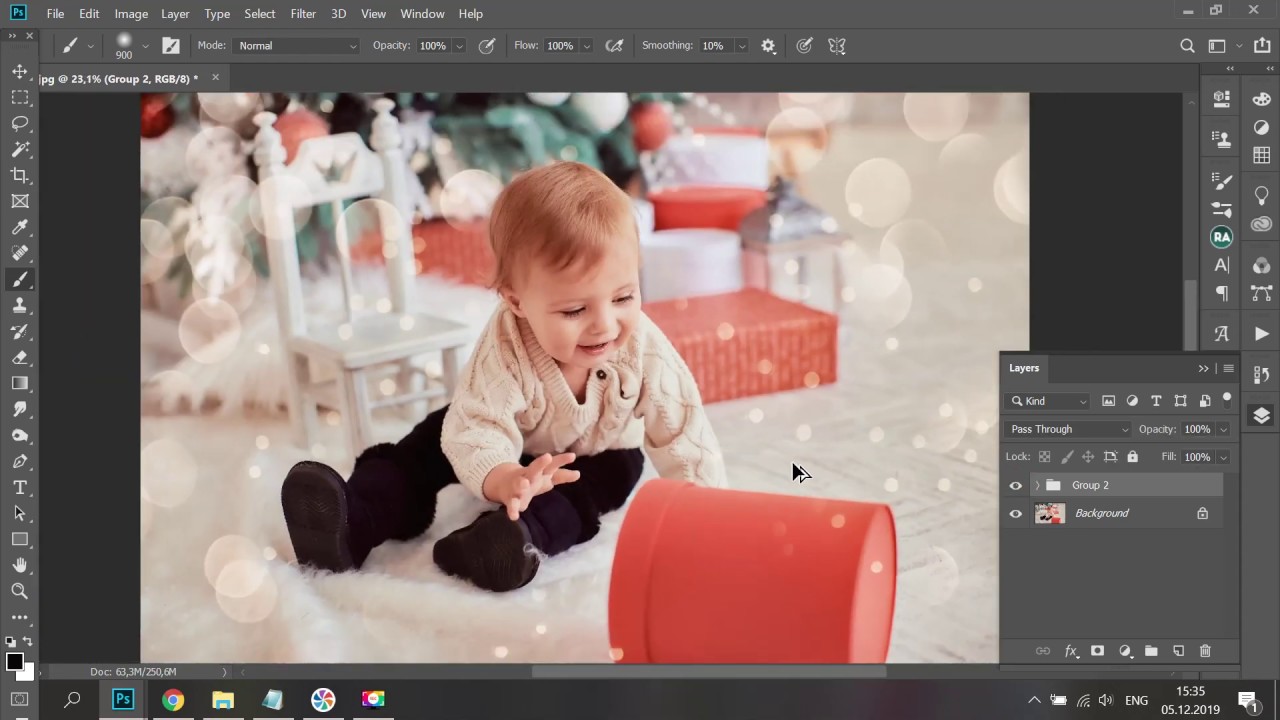Select the Gradient tool

click(19, 383)
